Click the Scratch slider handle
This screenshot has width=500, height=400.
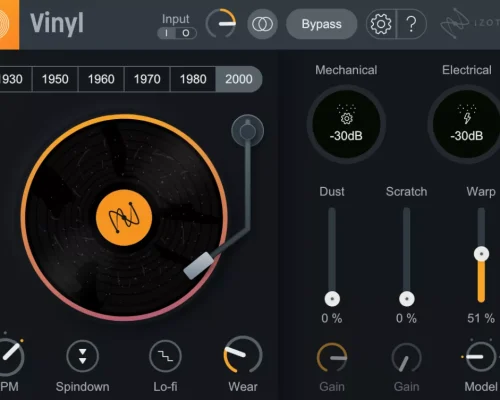click(x=407, y=299)
